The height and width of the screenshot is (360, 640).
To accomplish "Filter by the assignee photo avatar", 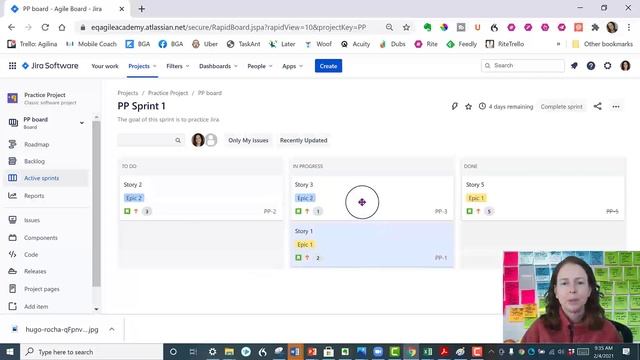I will pos(198,140).
